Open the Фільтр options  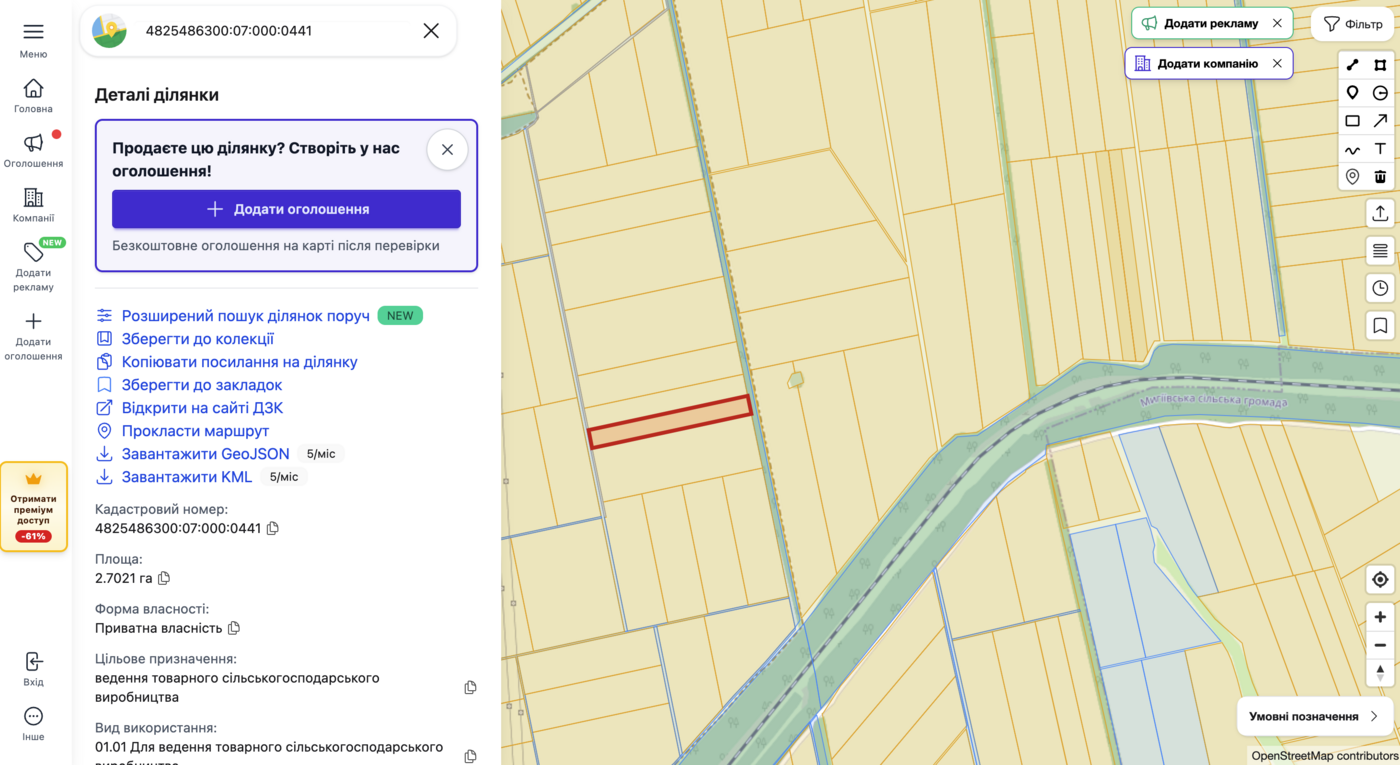point(1352,24)
